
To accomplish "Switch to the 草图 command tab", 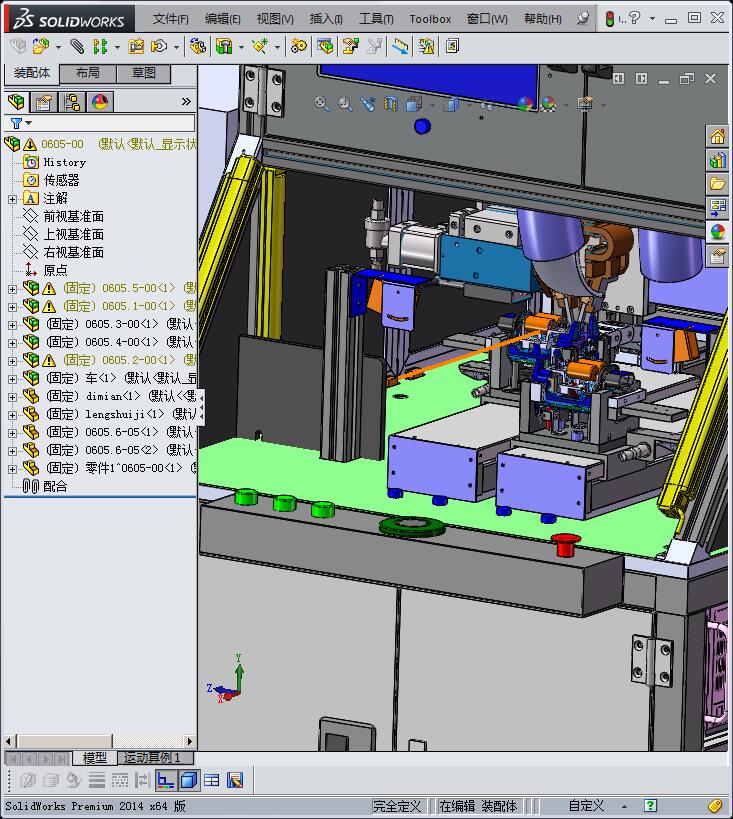I will [144, 73].
